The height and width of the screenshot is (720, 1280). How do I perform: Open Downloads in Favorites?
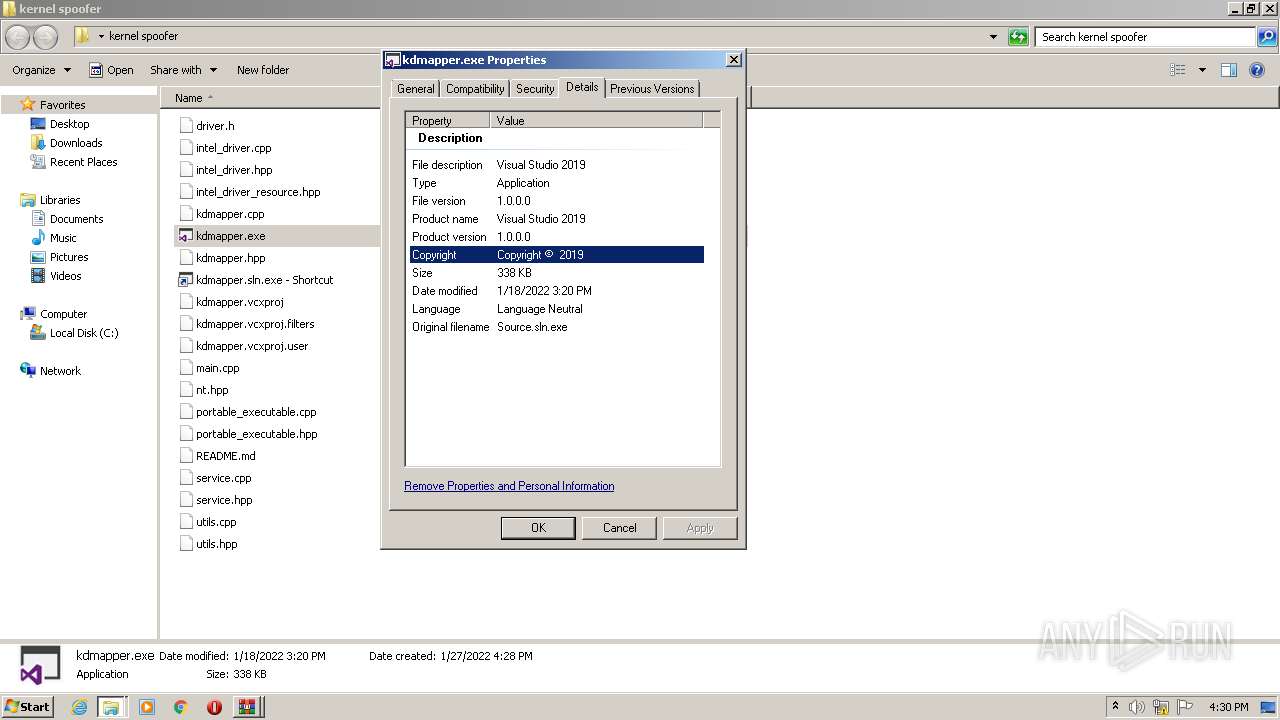pos(76,143)
